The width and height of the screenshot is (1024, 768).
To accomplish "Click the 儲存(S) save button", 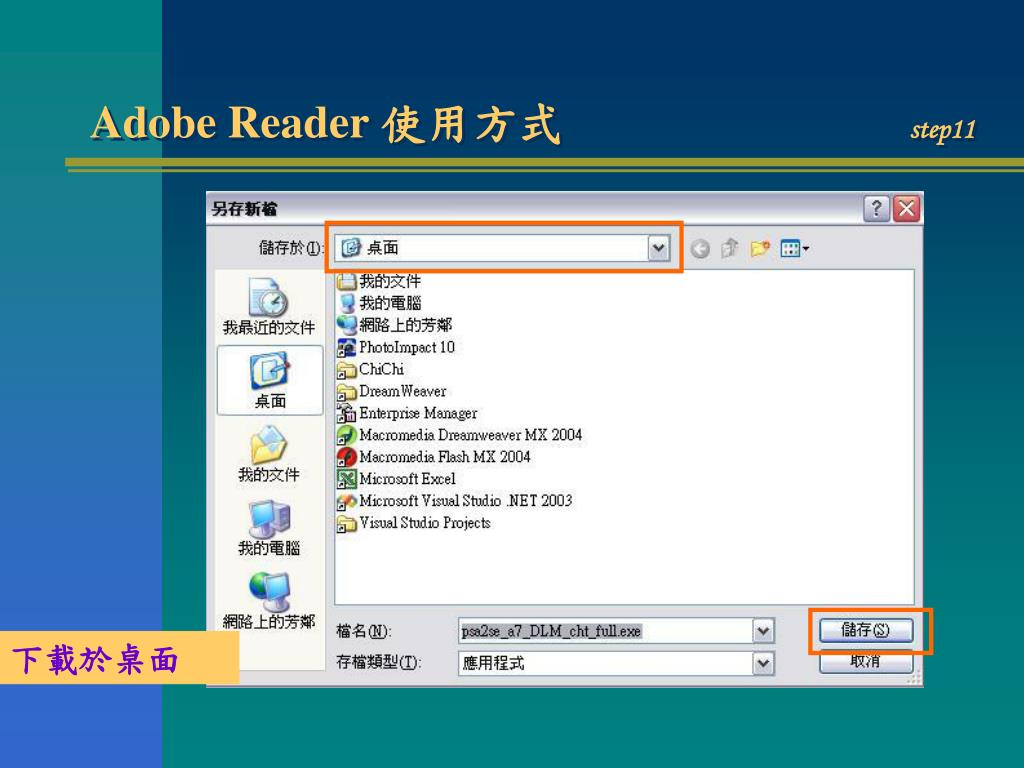I will coord(866,630).
